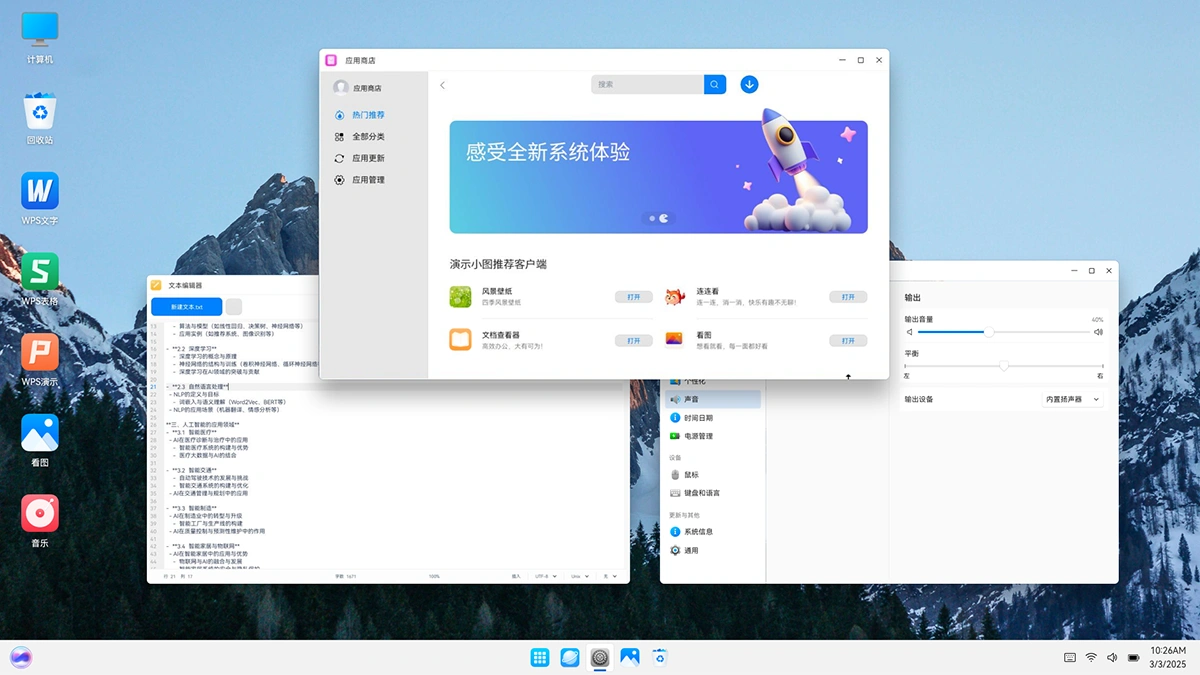
Task: Click the 看图 app icon in store list
Action: point(675,339)
